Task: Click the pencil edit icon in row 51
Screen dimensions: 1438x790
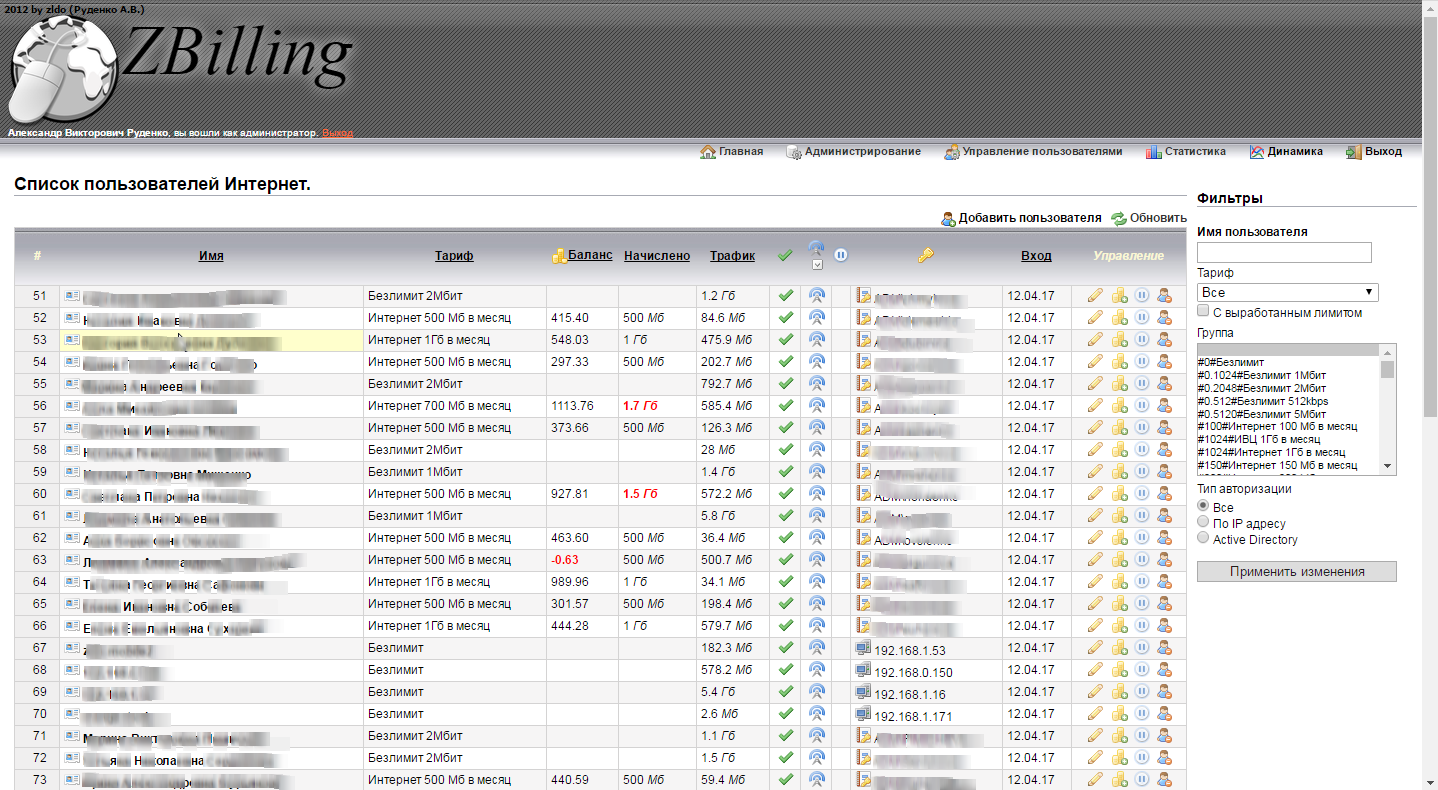Action: [x=1095, y=296]
